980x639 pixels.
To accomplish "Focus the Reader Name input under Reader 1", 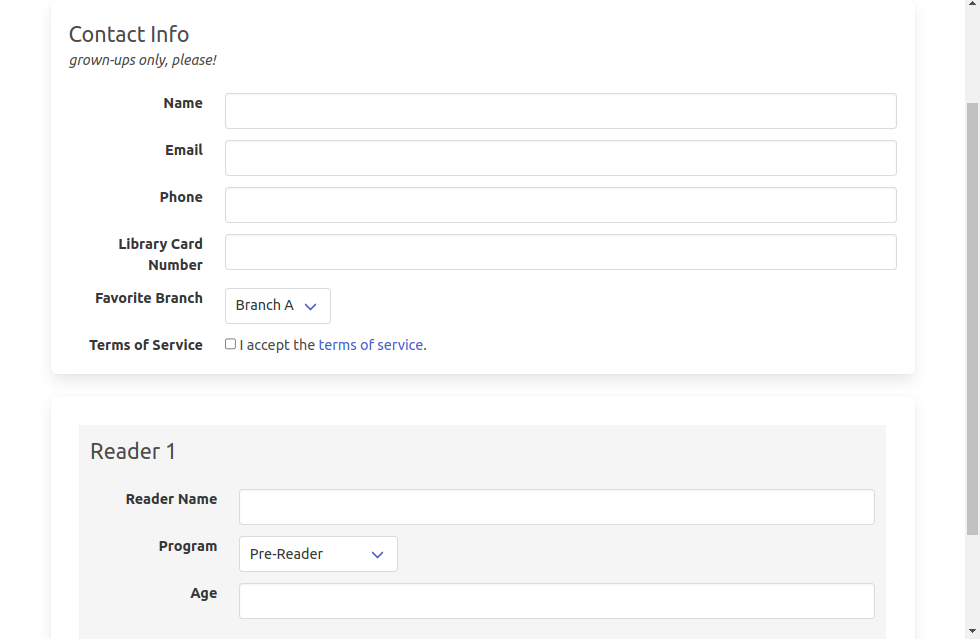I will click(556, 507).
